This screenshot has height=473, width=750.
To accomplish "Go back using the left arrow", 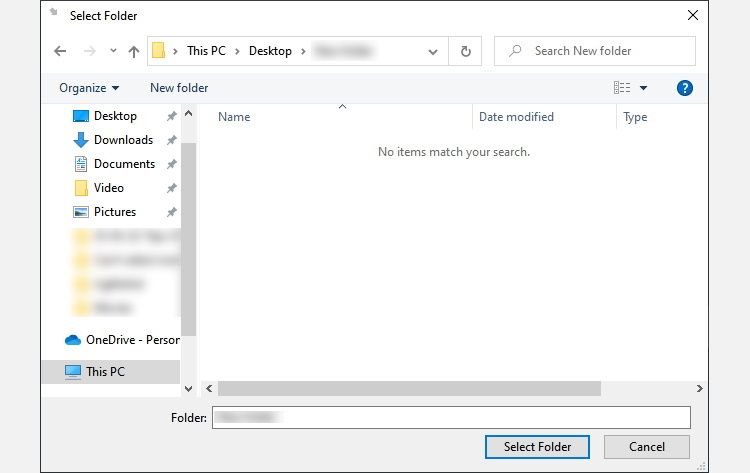I will pos(60,51).
